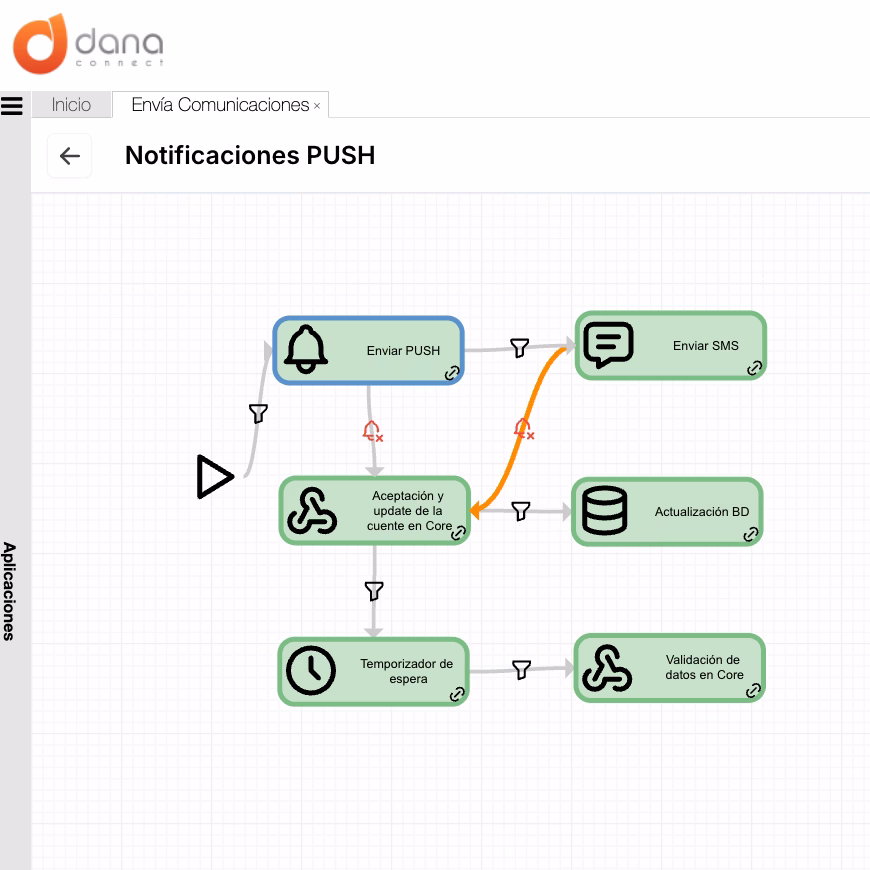Click the link icon on Validación de datos node
Viewport: 870px width, 870px height.
point(753,691)
